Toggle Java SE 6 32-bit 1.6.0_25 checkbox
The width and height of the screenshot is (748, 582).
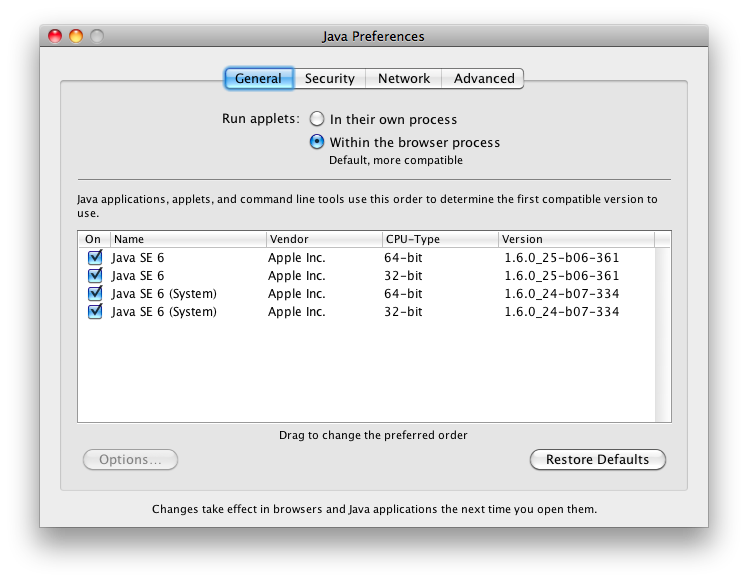click(x=95, y=275)
